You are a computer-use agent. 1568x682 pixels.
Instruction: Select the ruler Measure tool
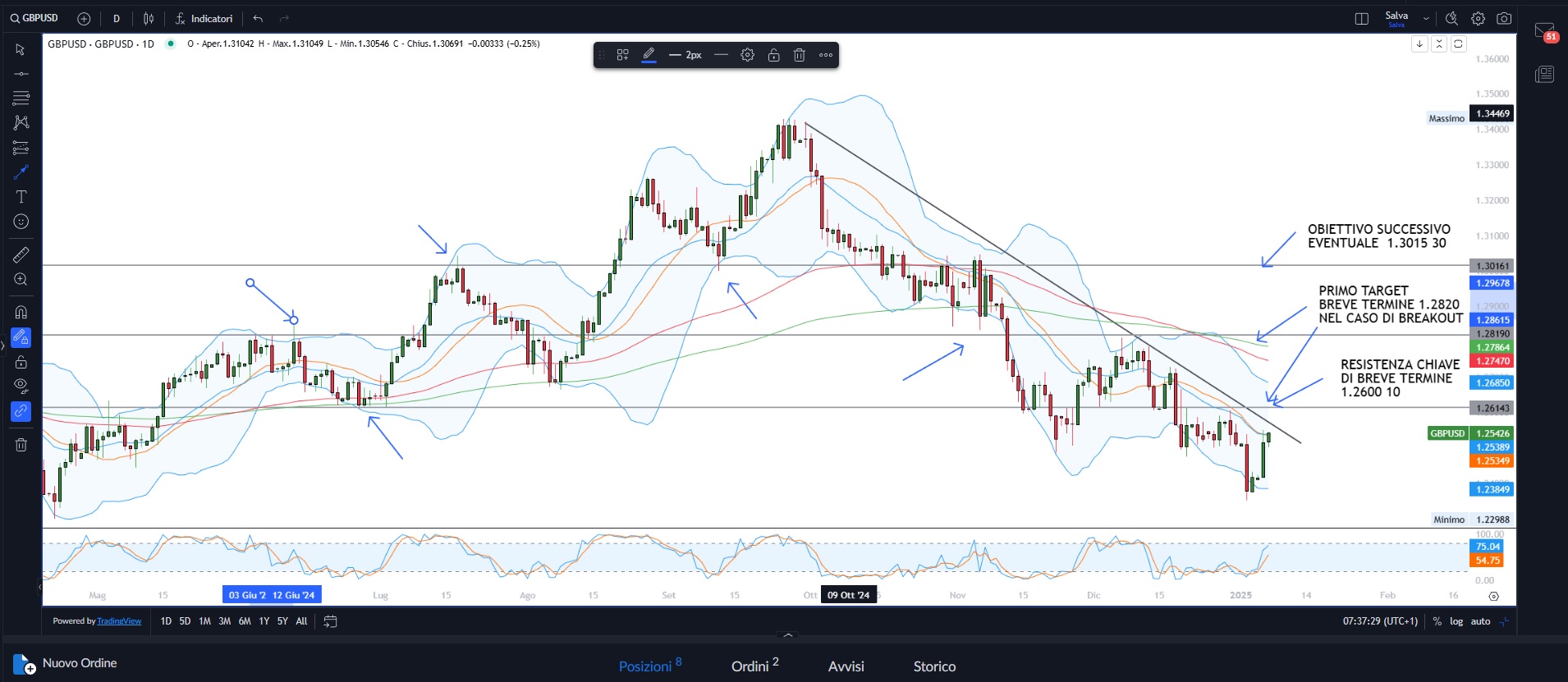click(x=21, y=255)
